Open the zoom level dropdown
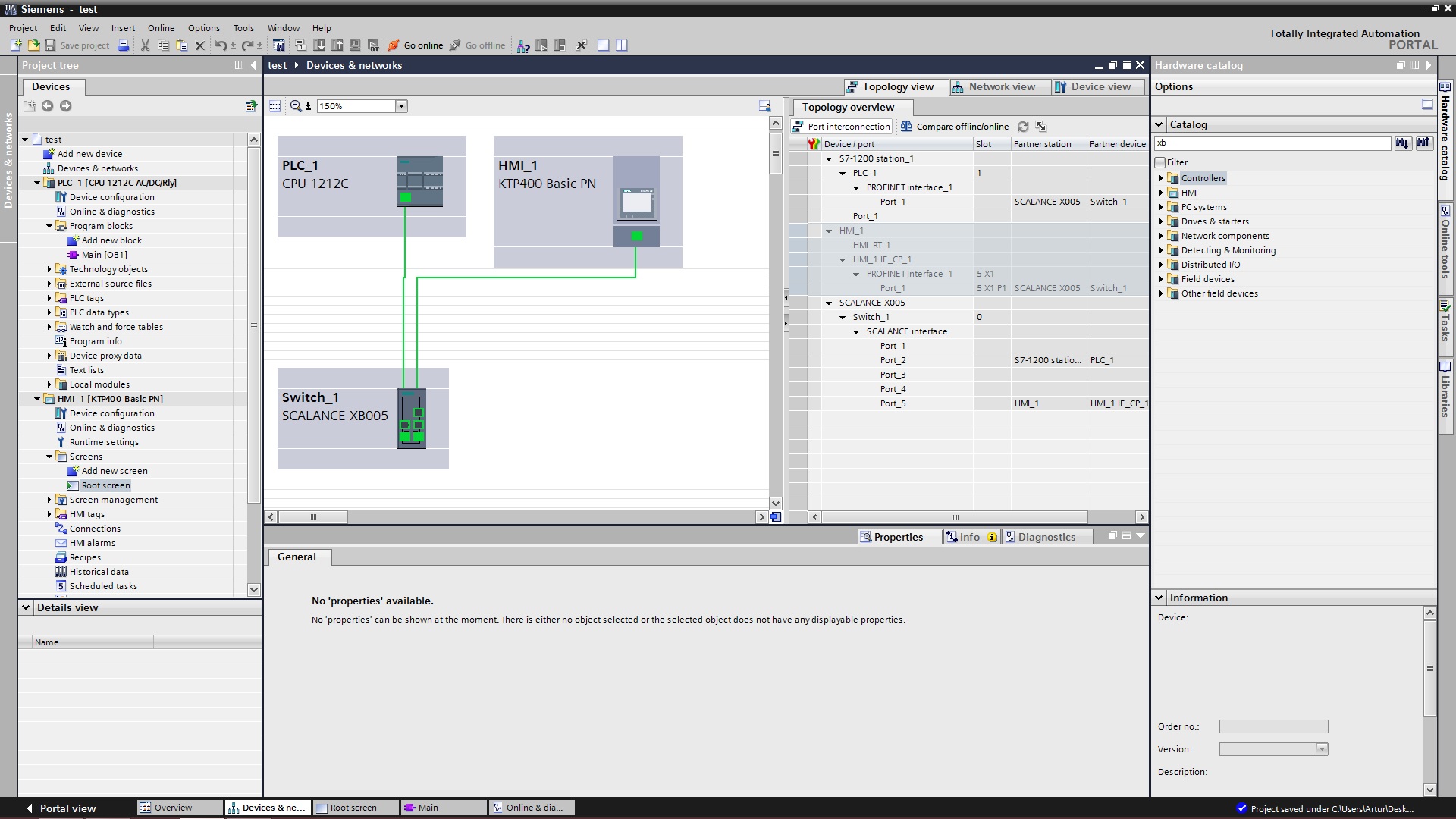1456x819 pixels. [402, 106]
